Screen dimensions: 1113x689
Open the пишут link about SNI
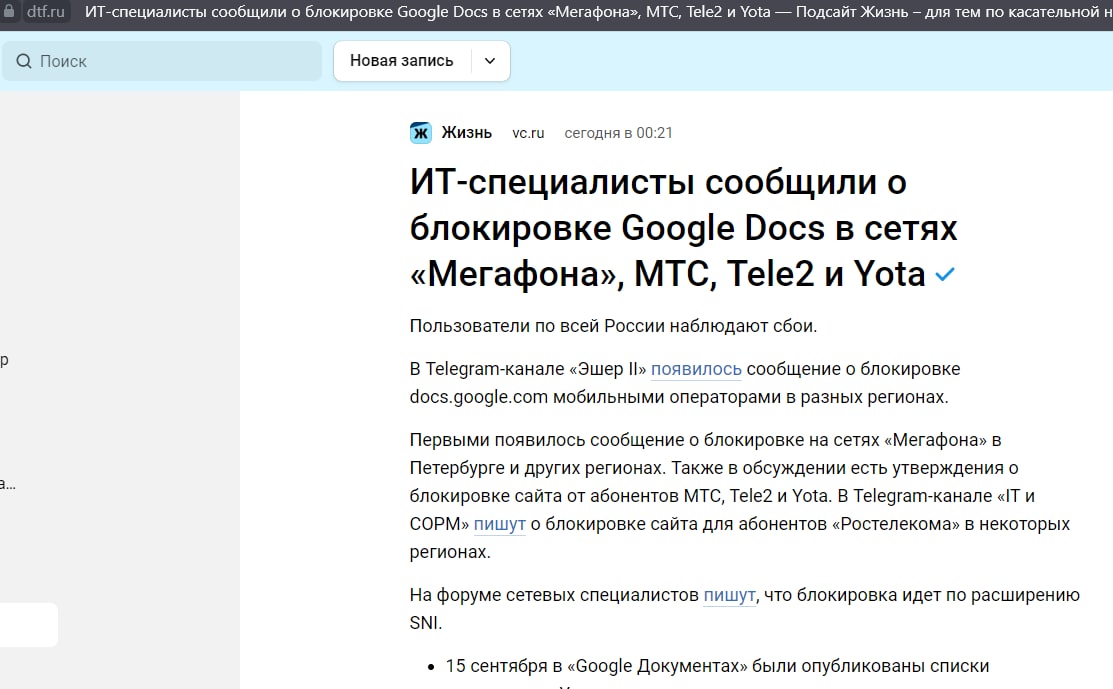click(x=729, y=595)
